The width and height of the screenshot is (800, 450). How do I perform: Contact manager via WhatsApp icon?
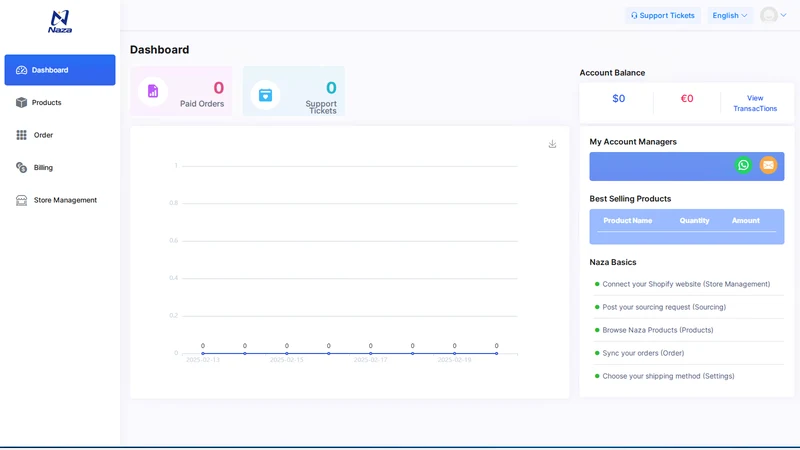(x=743, y=165)
